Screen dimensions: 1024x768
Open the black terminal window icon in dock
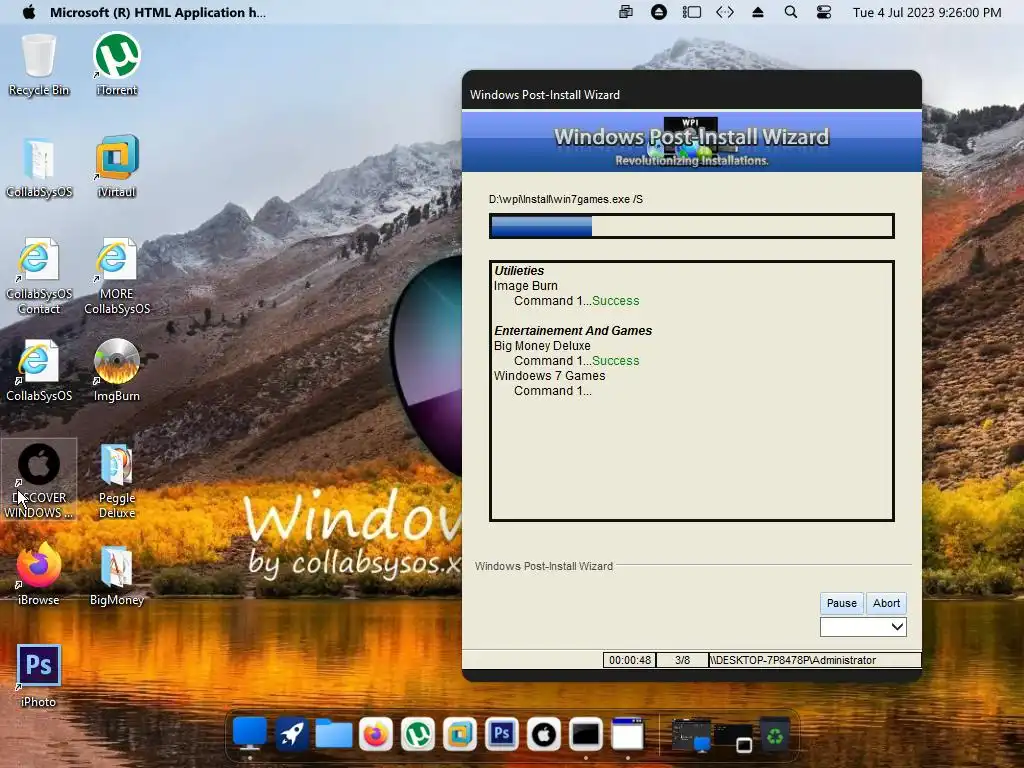point(586,735)
